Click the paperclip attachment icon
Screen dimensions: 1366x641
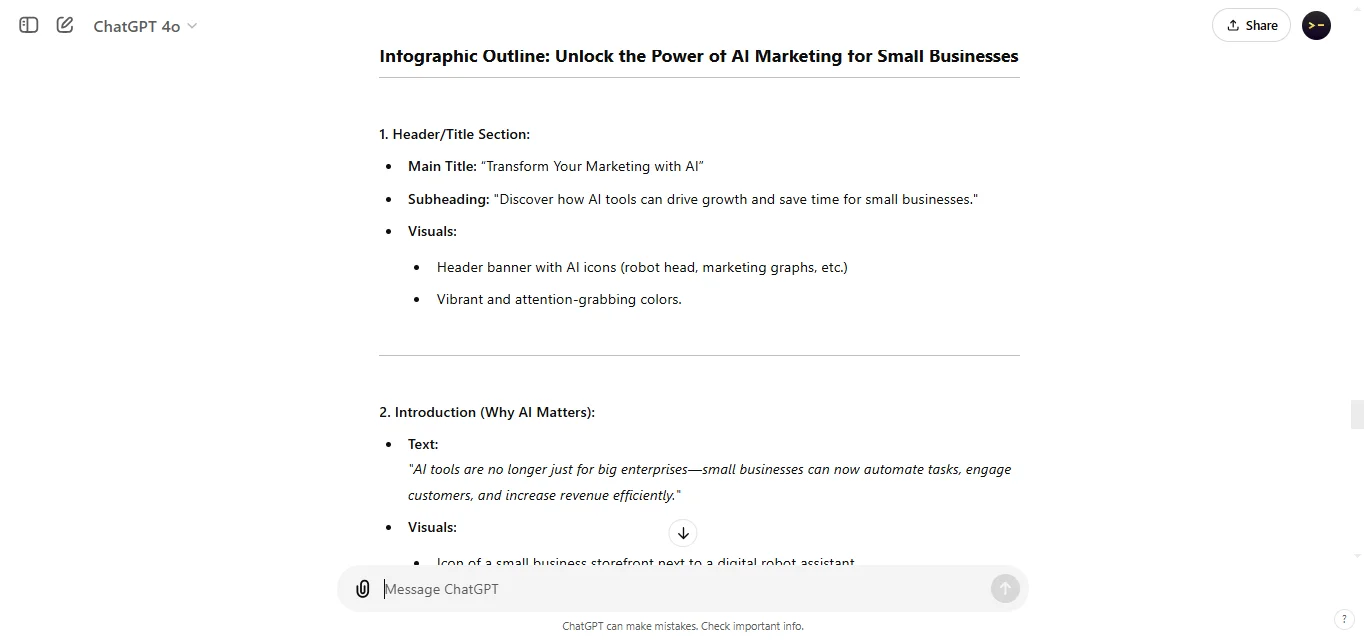(362, 588)
